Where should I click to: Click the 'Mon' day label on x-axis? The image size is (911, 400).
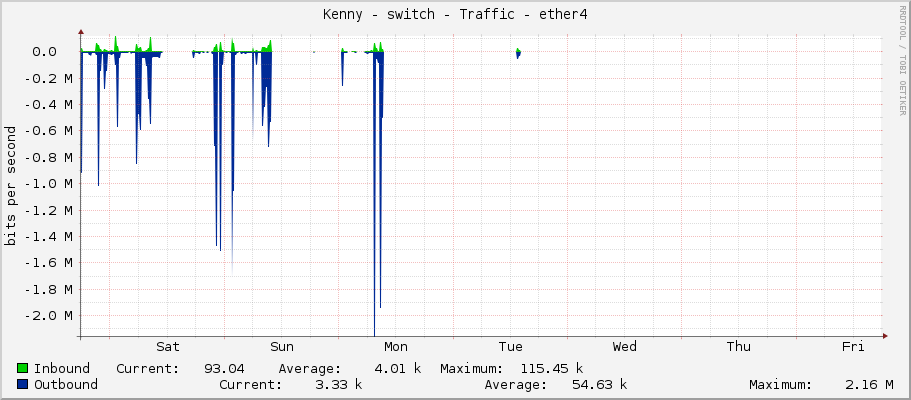396,347
